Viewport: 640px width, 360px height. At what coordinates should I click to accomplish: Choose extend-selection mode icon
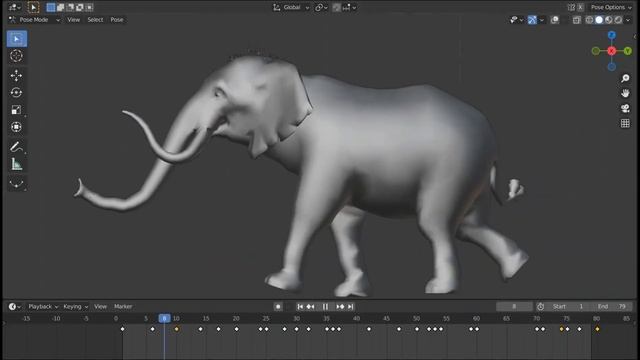point(60,7)
